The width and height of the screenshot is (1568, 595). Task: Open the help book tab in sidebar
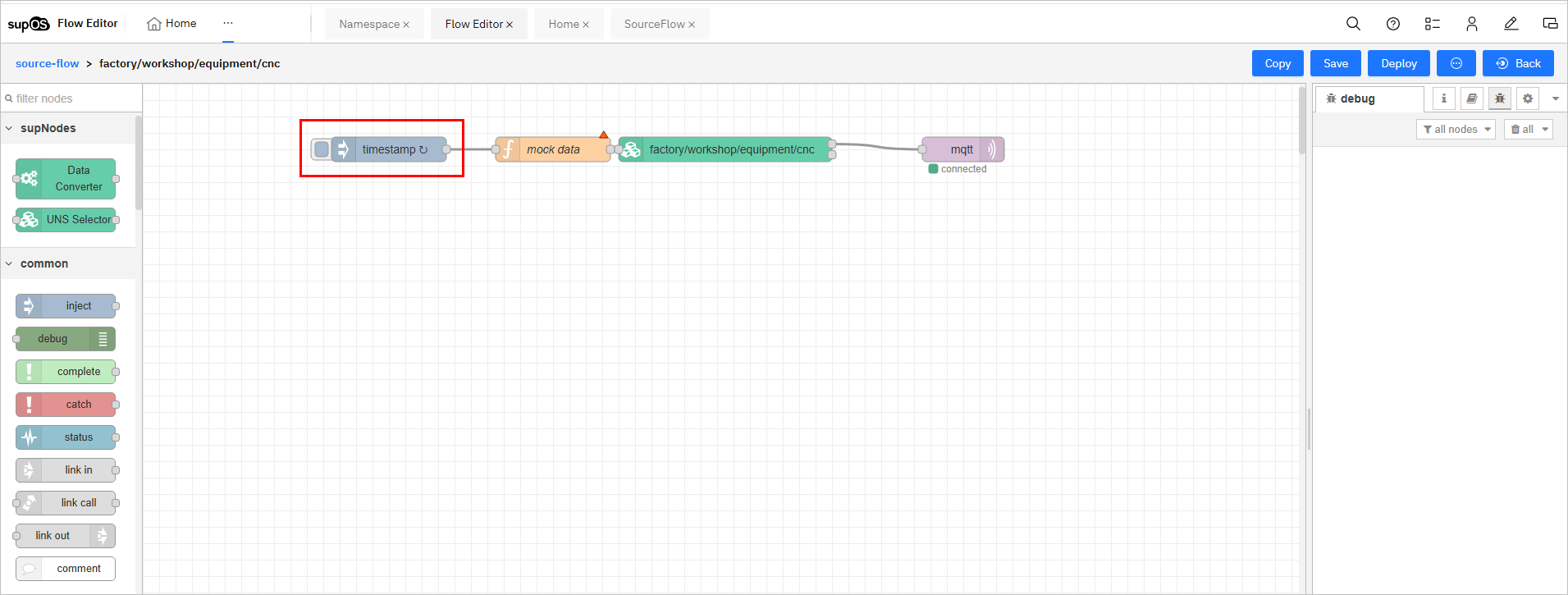(1472, 98)
